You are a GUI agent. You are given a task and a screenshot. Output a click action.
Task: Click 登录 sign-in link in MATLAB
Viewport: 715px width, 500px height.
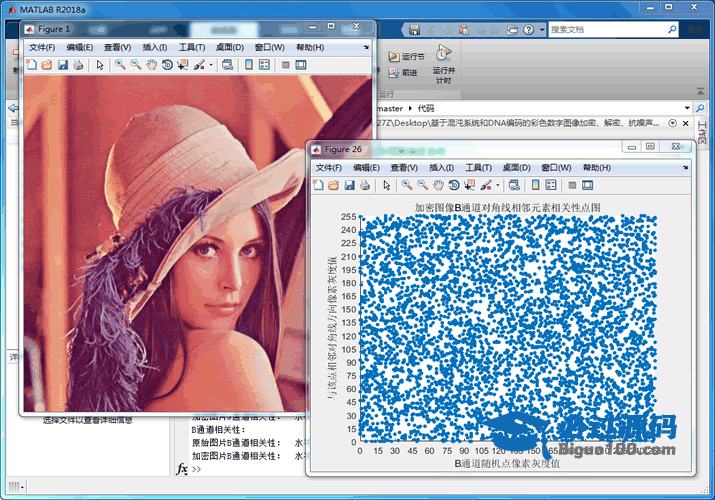coord(695,30)
